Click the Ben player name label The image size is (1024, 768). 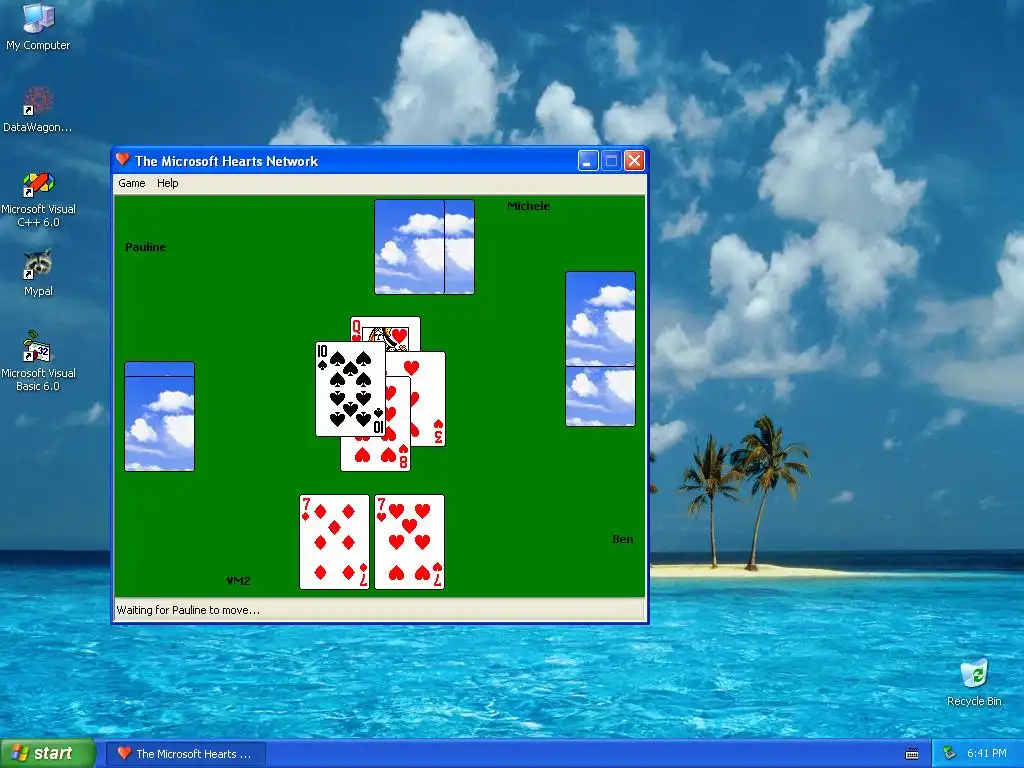622,539
